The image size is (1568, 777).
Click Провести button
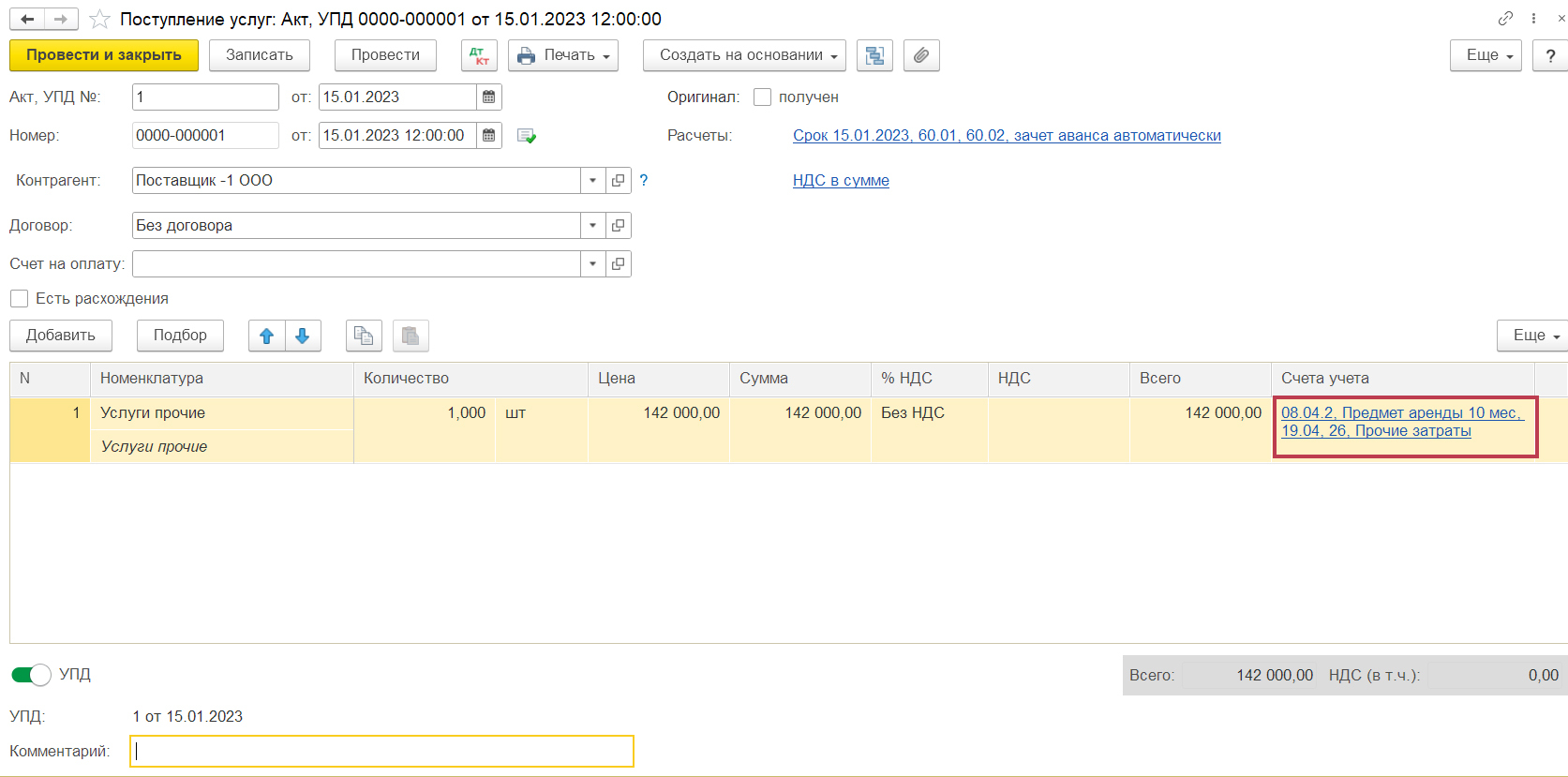385,55
